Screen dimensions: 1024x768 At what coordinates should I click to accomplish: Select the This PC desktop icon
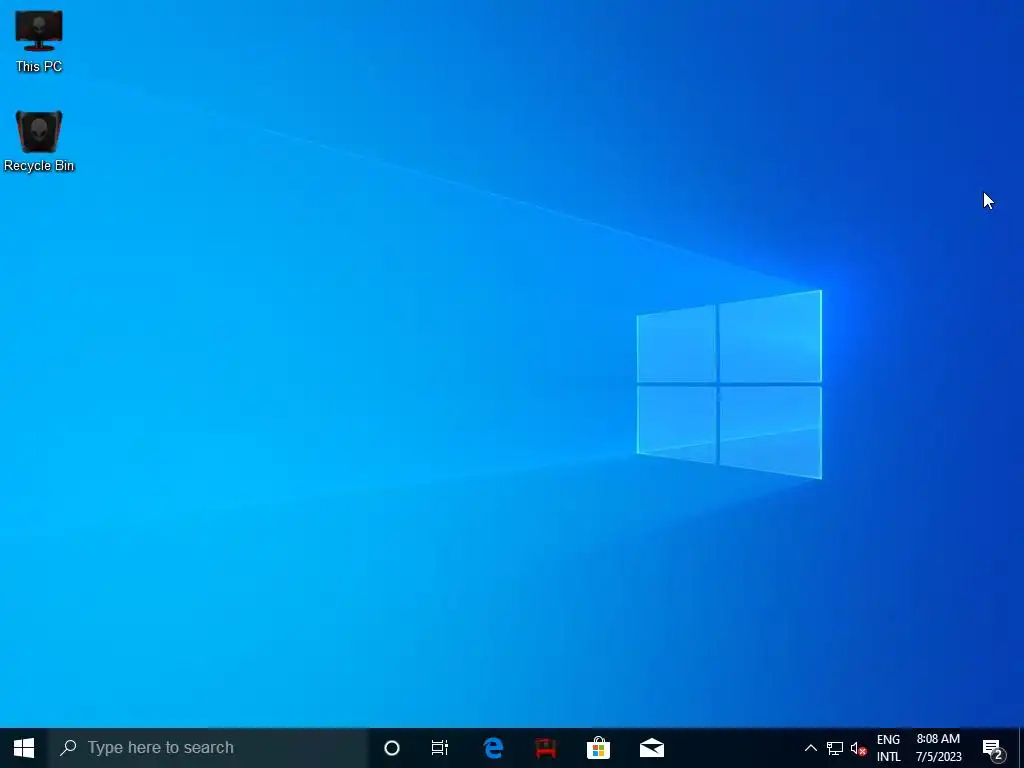pyautogui.click(x=39, y=41)
